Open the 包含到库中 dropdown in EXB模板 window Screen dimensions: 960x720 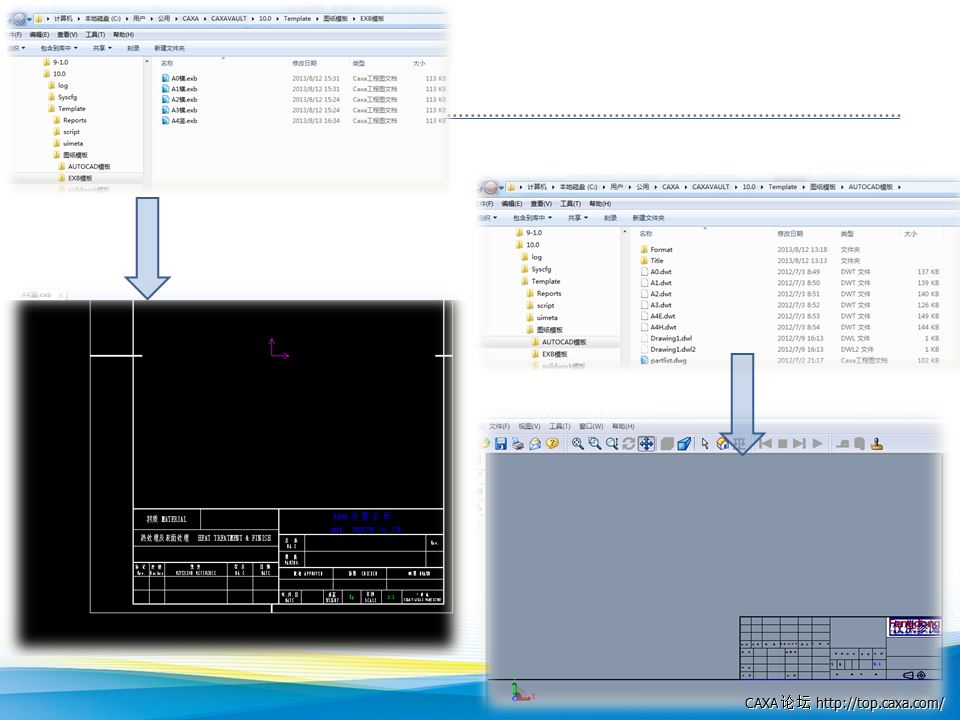click(x=59, y=47)
